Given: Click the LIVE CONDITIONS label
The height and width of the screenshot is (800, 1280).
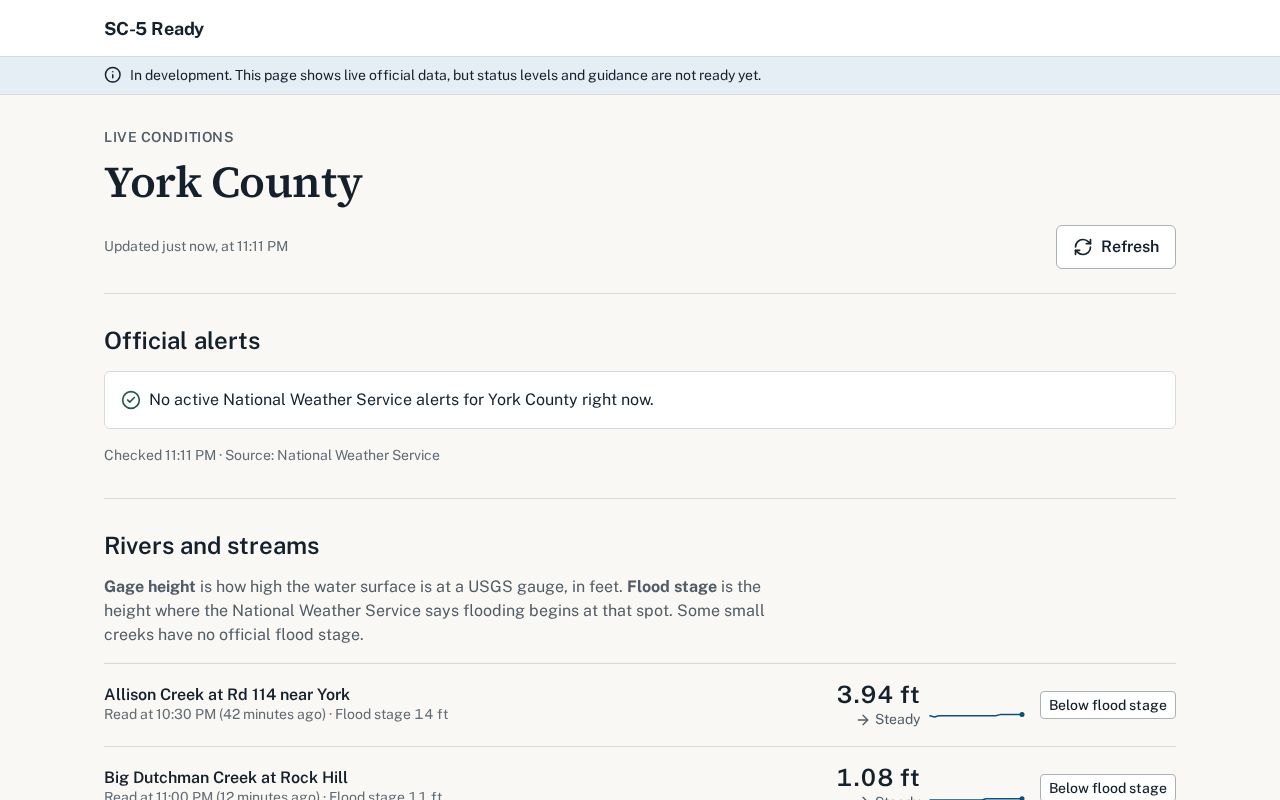Looking at the screenshot, I should [169, 137].
